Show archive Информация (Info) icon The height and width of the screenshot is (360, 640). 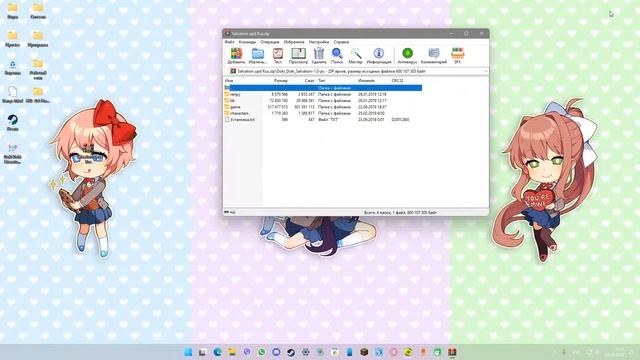(x=379, y=56)
